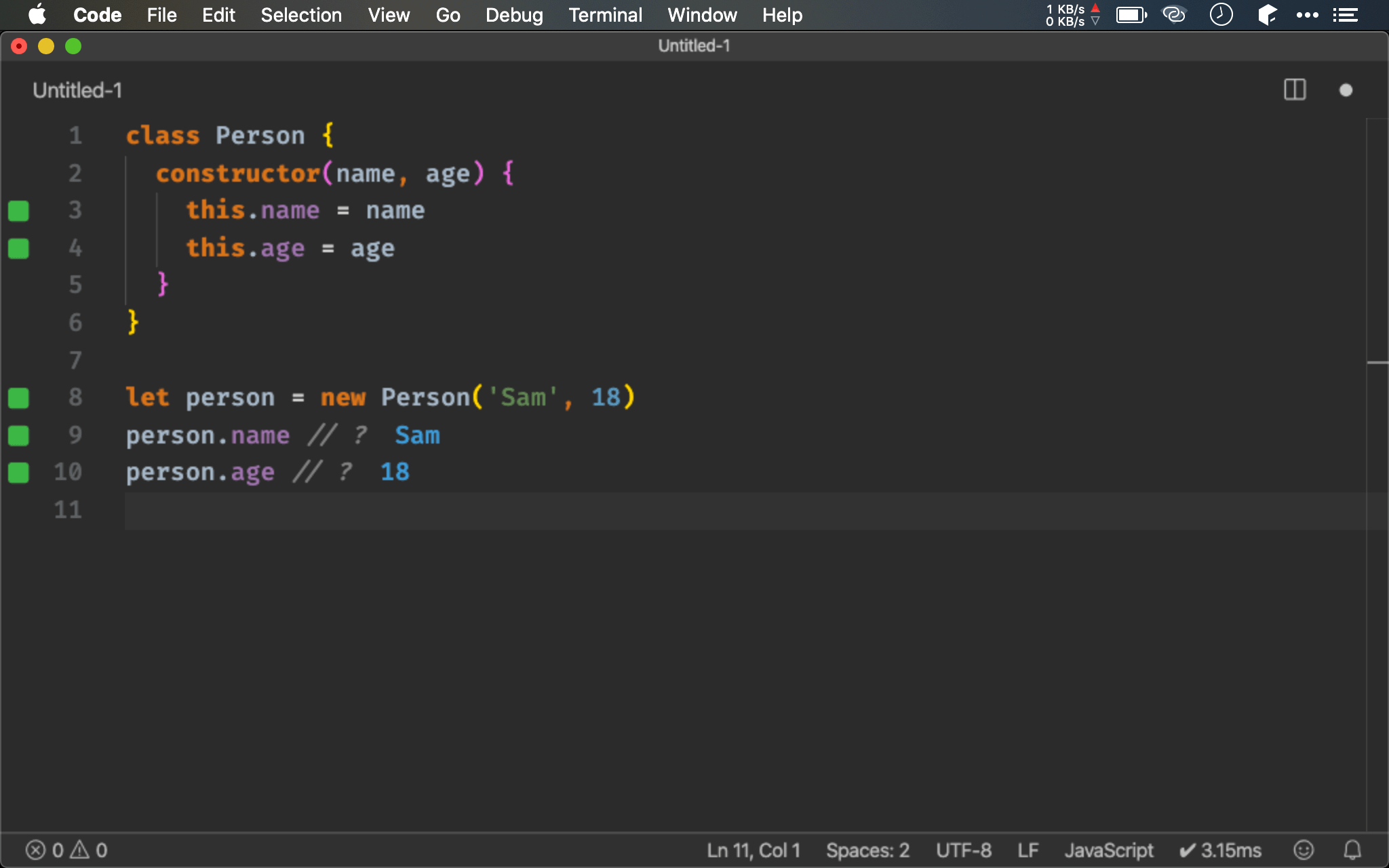Select encoding via UTF-8 indicator
Screen dimensions: 1389x868
[x=963, y=850]
